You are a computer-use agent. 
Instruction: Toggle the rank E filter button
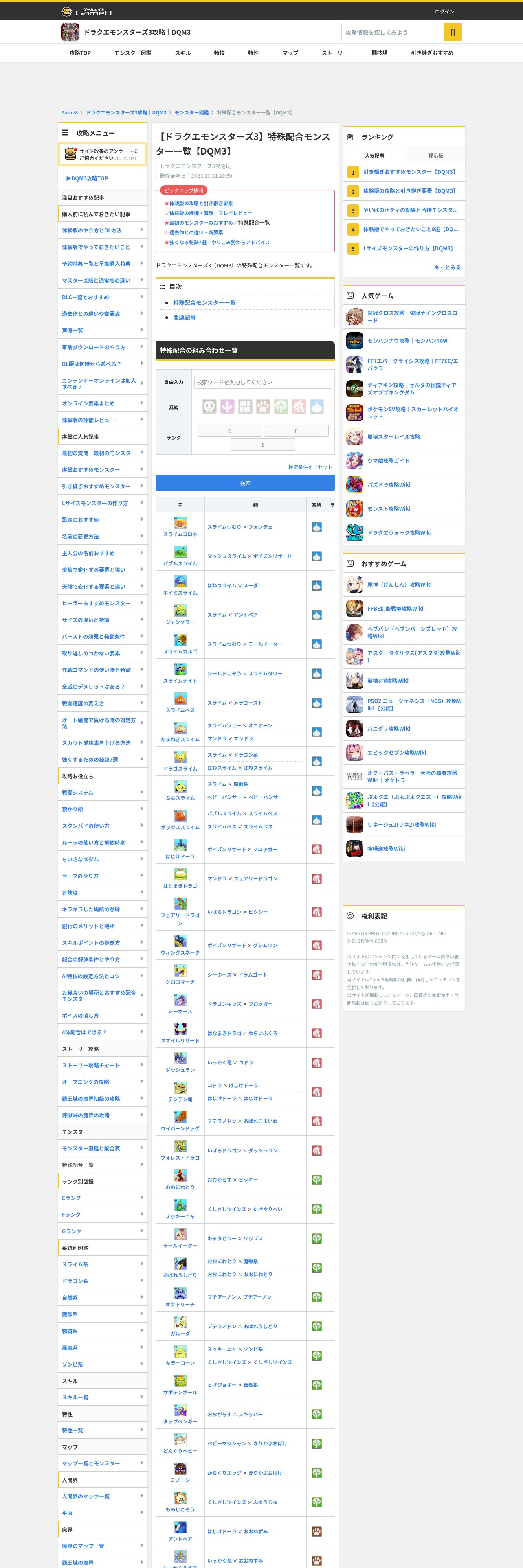(263, 445)
